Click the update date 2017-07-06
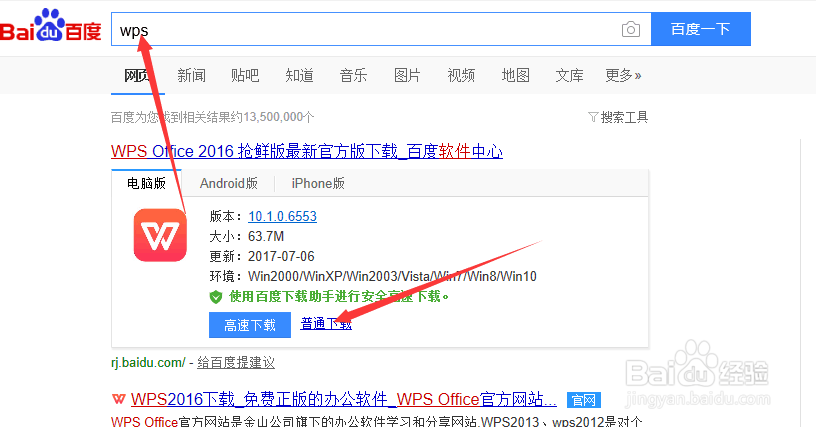The image size is (816, 427). (x=281, y=256)
